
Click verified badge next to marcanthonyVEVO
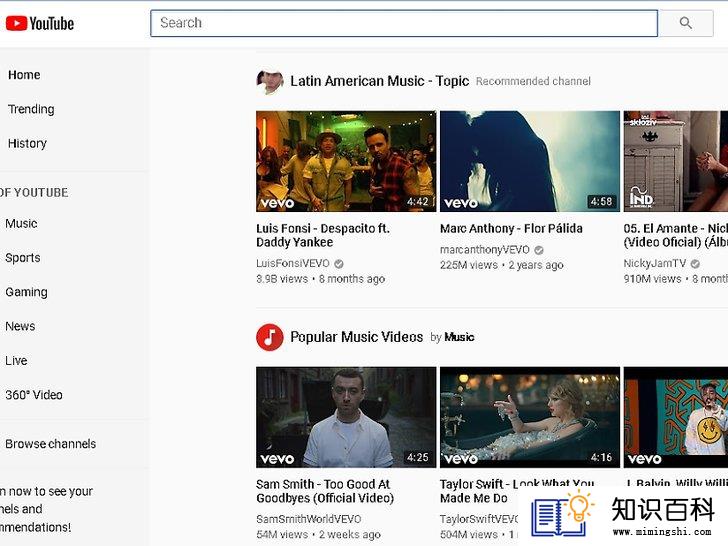pyautogui.click(x=539, y=250)
